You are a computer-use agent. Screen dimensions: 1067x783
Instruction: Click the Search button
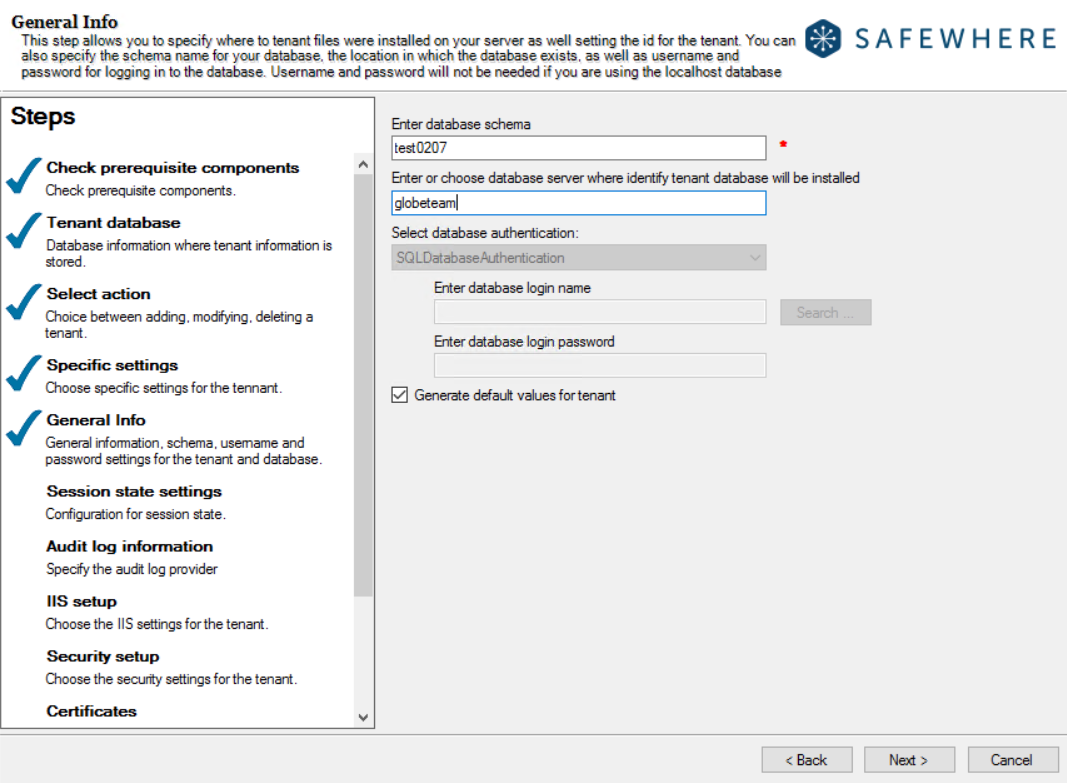coord(825,312)
